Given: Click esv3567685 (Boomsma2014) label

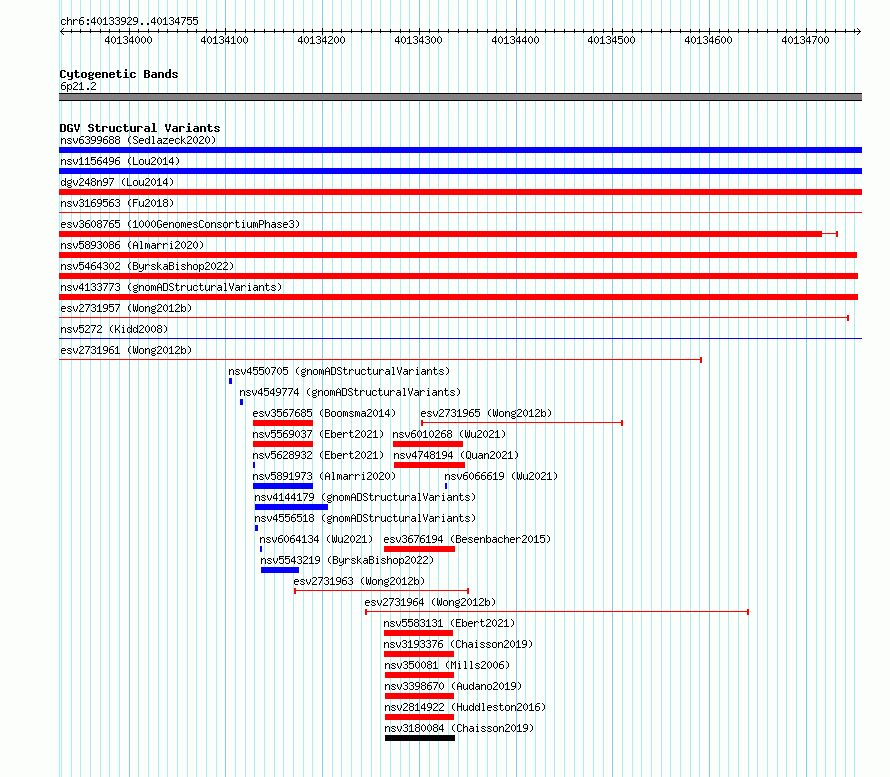Looking at the screenshot, I should tap(324, 413).
